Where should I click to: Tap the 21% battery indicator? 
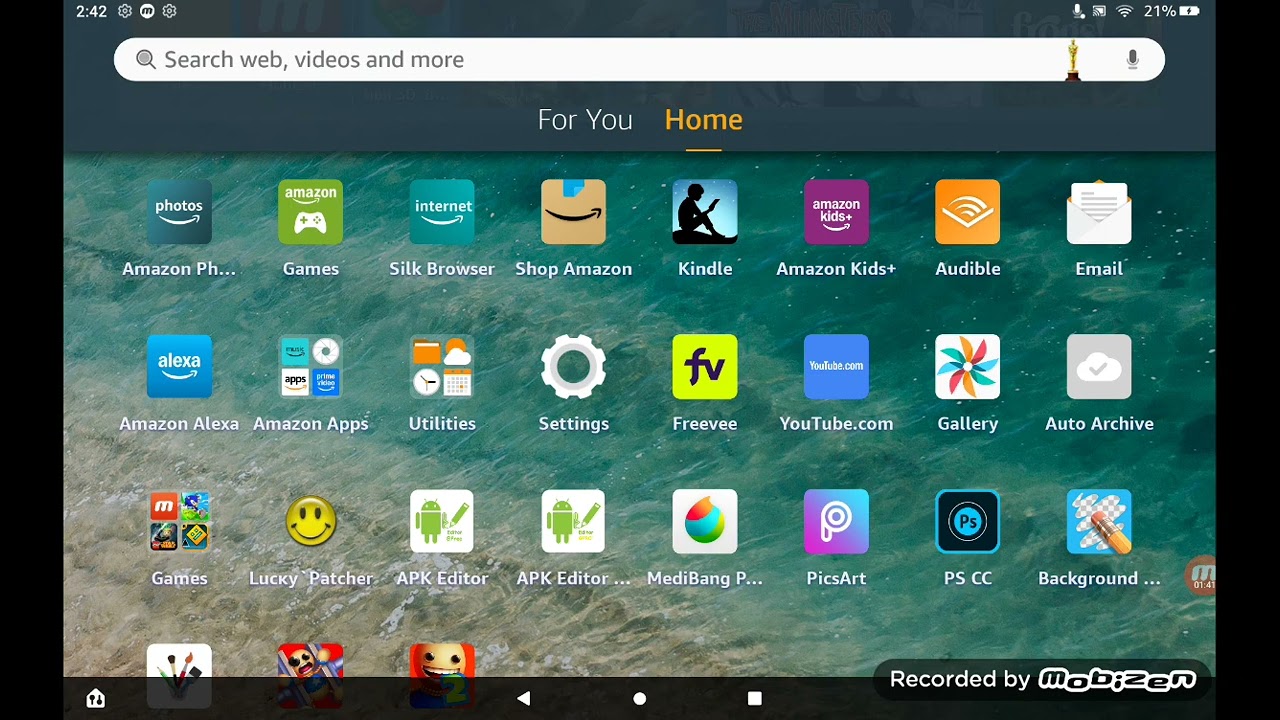click(1171, 11)
